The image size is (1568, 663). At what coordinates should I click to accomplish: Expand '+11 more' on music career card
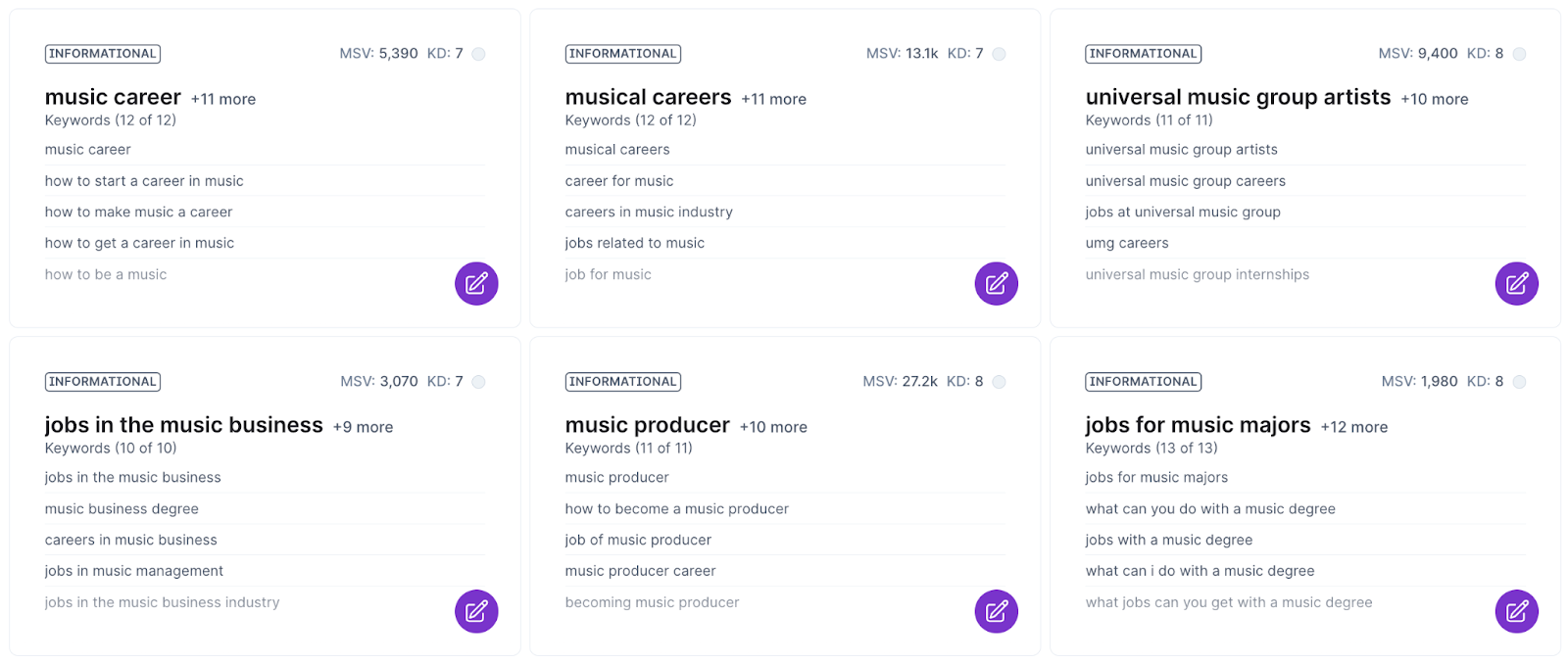point(223,99)
